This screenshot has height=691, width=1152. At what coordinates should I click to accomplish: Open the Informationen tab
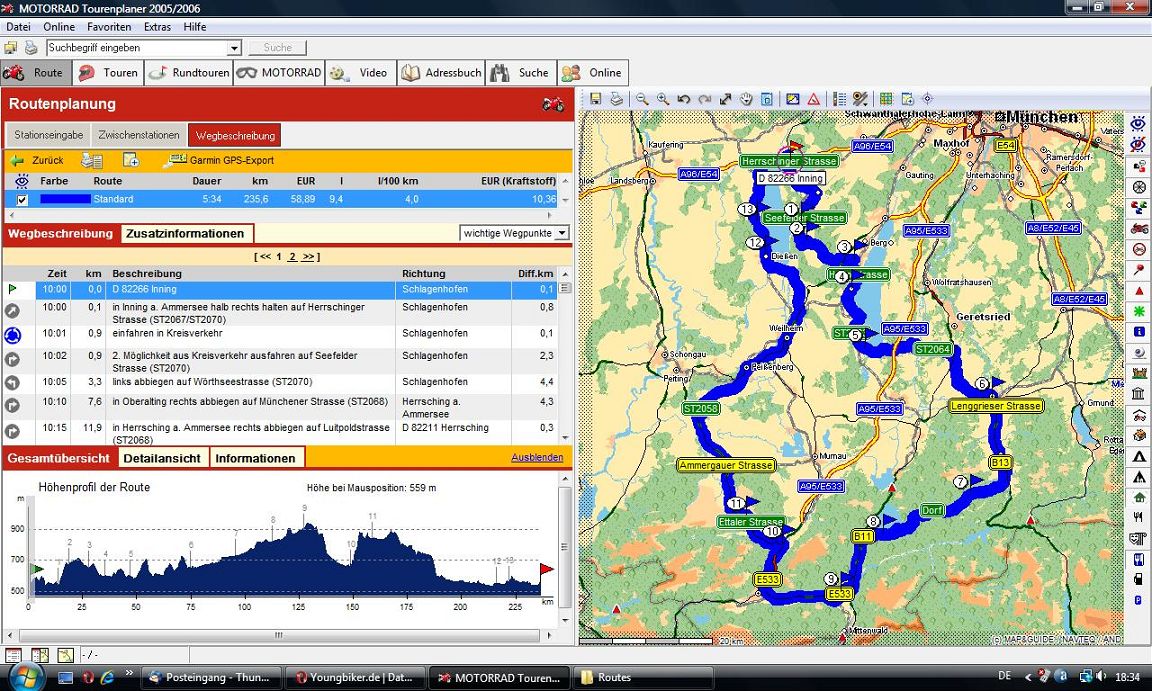(256, 458)
